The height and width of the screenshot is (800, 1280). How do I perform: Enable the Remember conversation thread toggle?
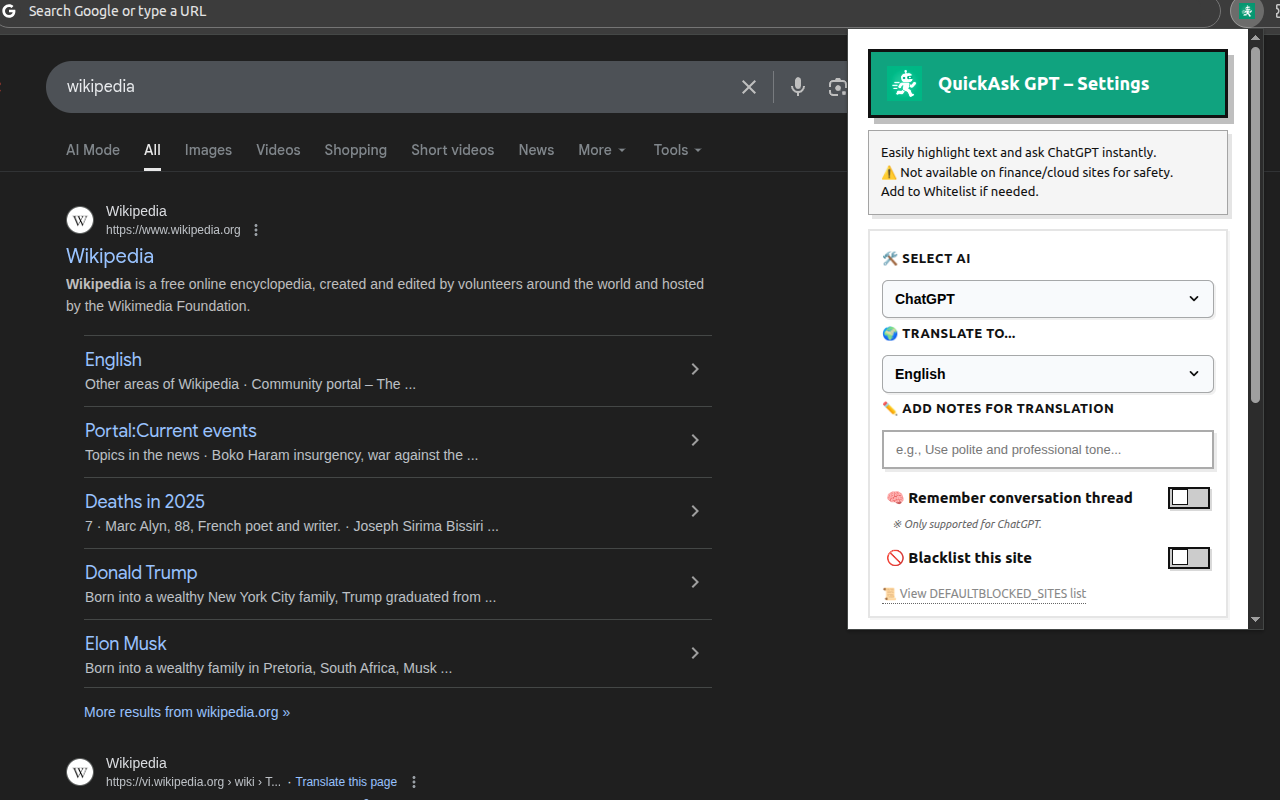coord(1188,497)
